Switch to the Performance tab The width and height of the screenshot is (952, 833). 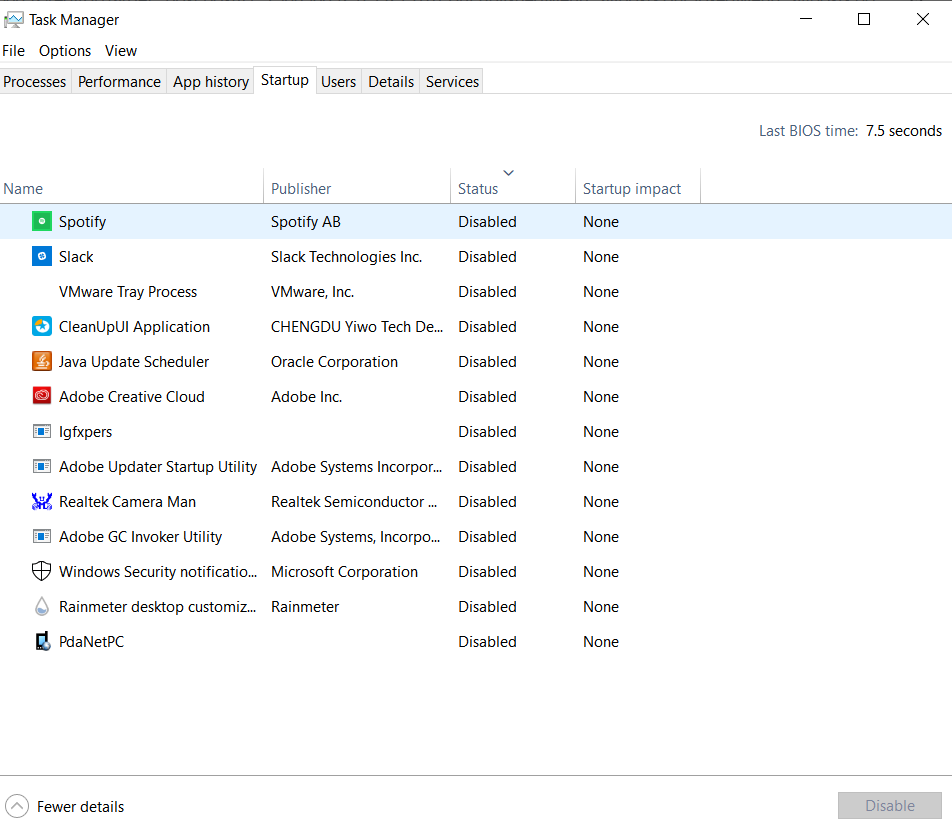coord(119,82)
